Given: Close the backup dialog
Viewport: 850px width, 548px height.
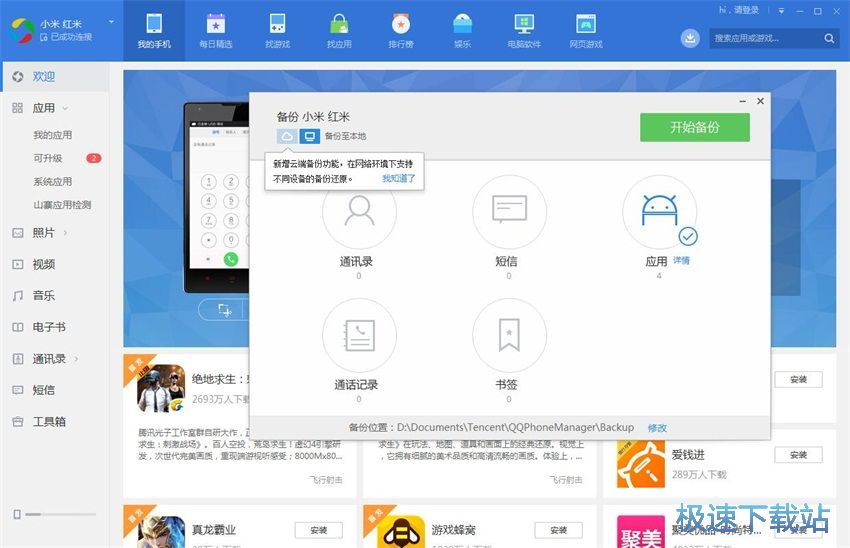Looking at the screenshot, I should click(x=761, y=101).
